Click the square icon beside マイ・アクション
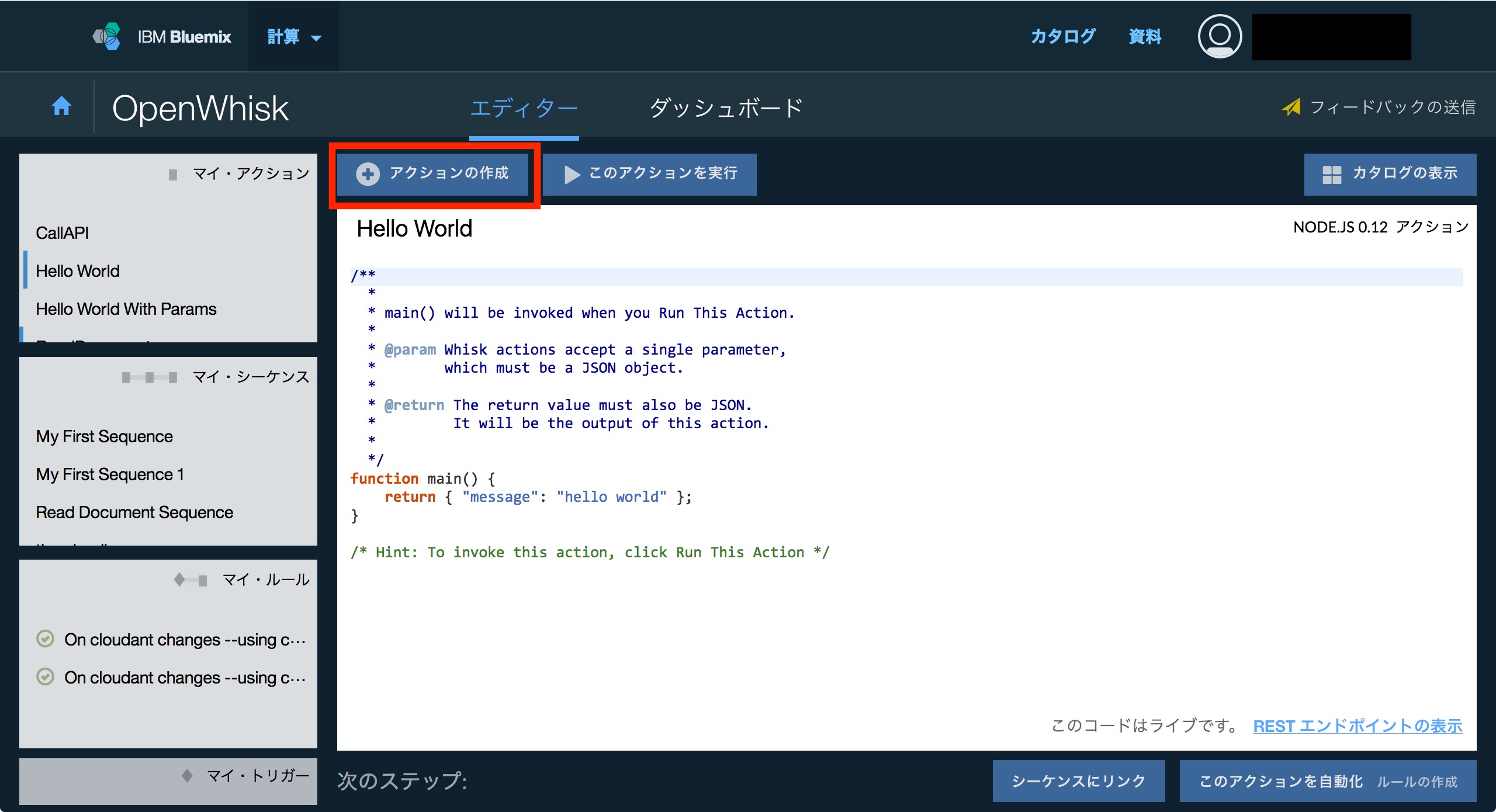Screen dimensions: 1496x812 click(x=173, y=175)
